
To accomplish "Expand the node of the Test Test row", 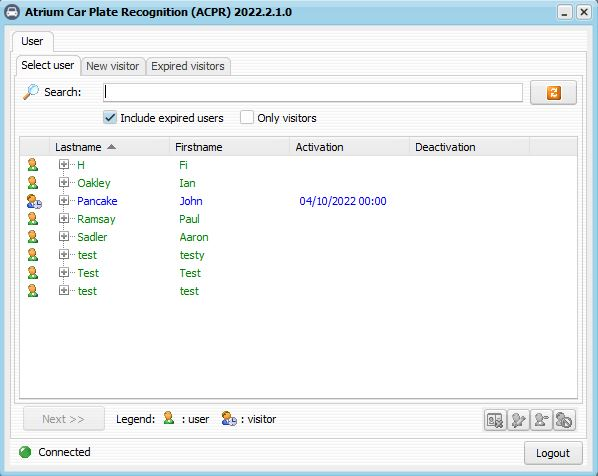I will coord(64,272).
